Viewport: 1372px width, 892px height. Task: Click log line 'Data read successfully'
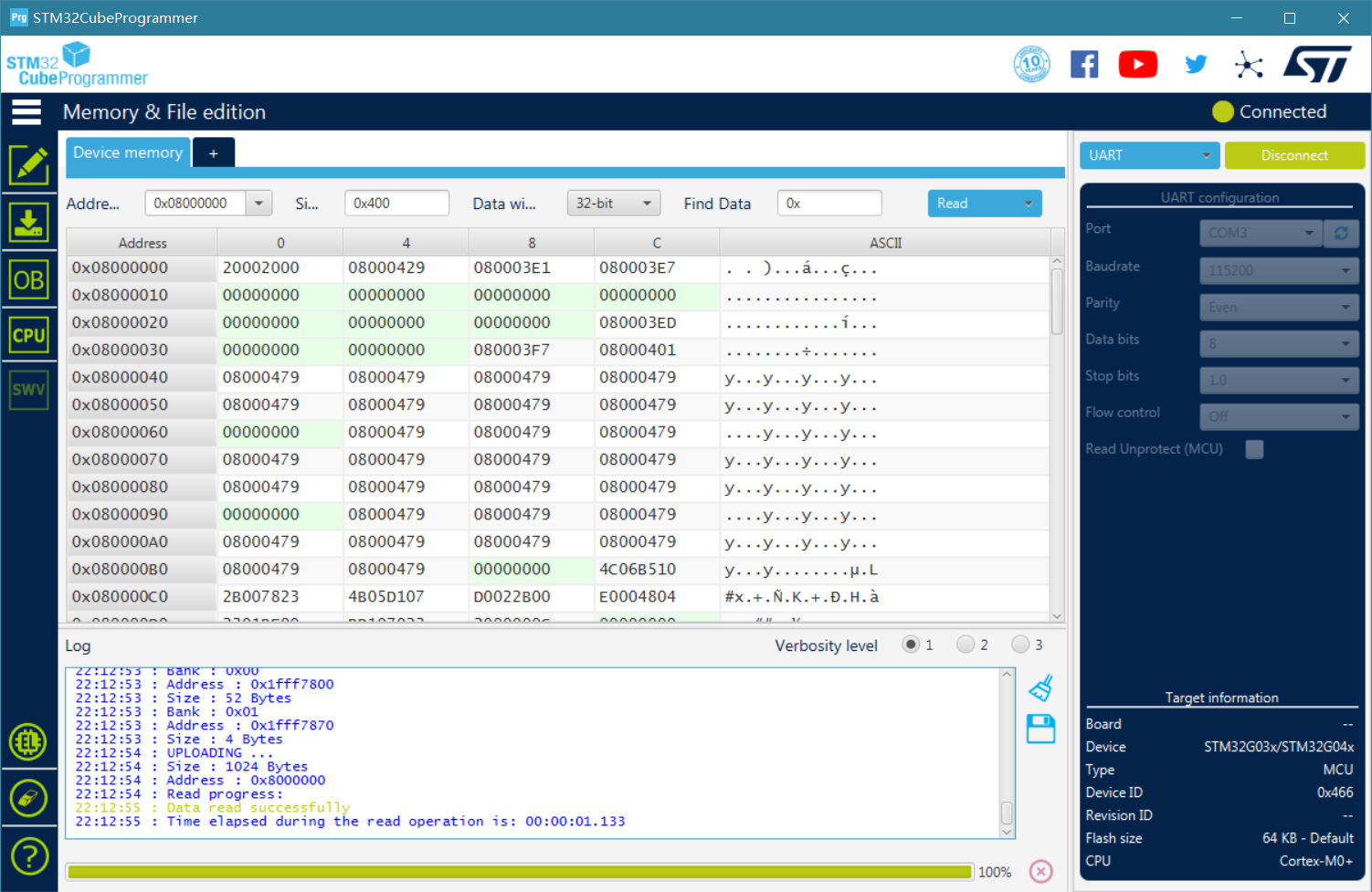259,808
